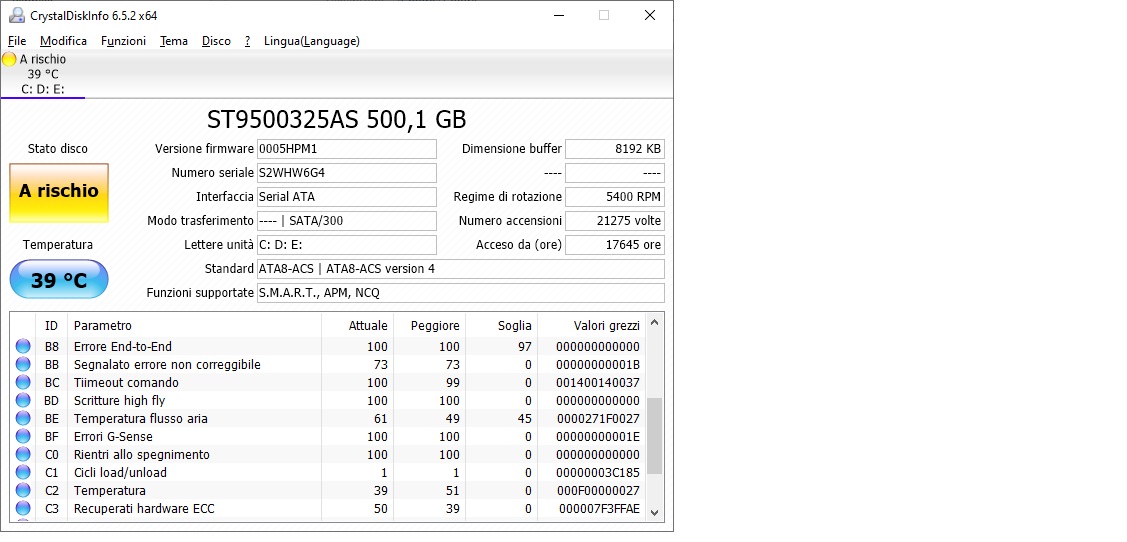This screenshot has height=542, width=1127.
Task: Click the Regime di rotazione value 5400 RPM
Action: tap(615, 196)
